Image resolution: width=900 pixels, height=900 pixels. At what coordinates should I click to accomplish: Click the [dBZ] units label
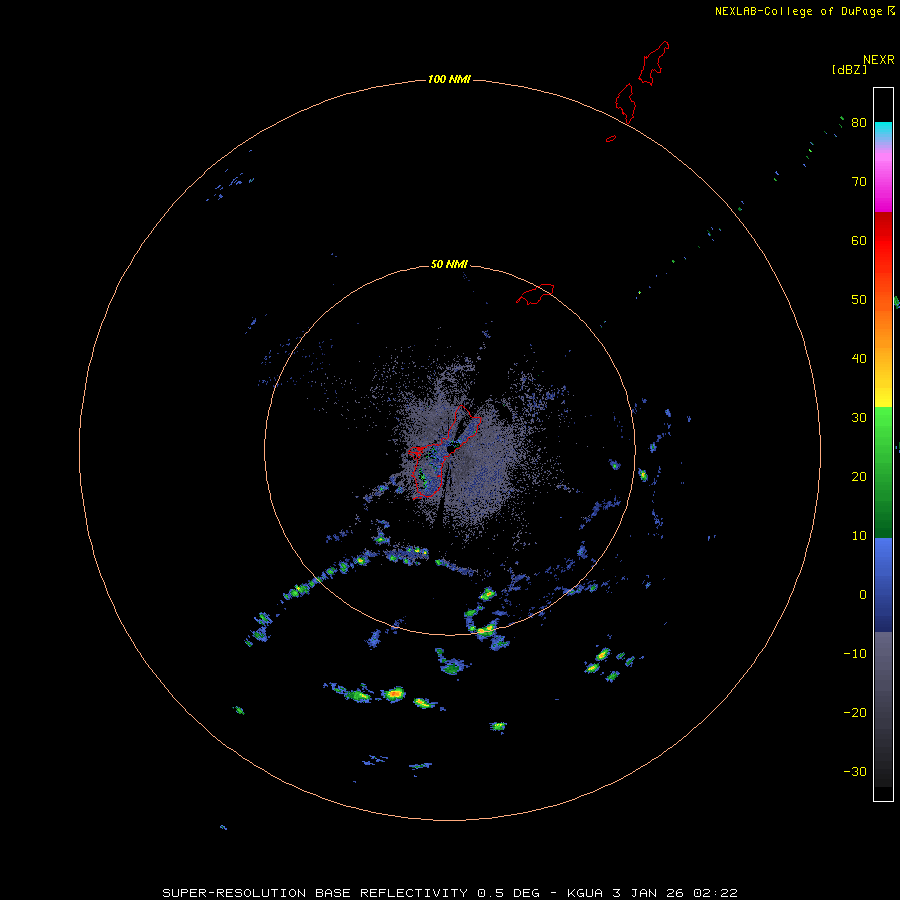tap(849, 70)
